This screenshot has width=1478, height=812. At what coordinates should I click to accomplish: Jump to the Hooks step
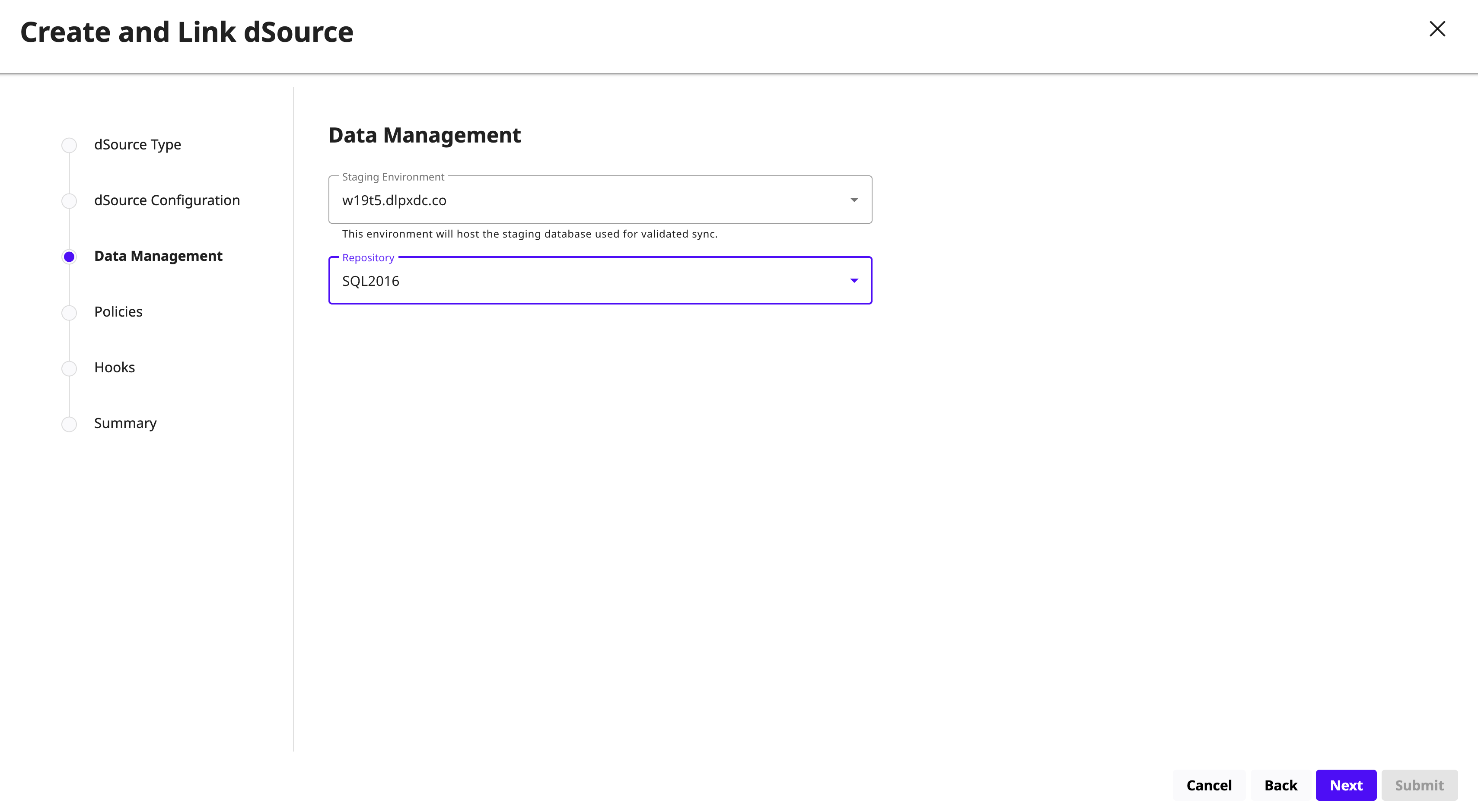tap(115, 367)
